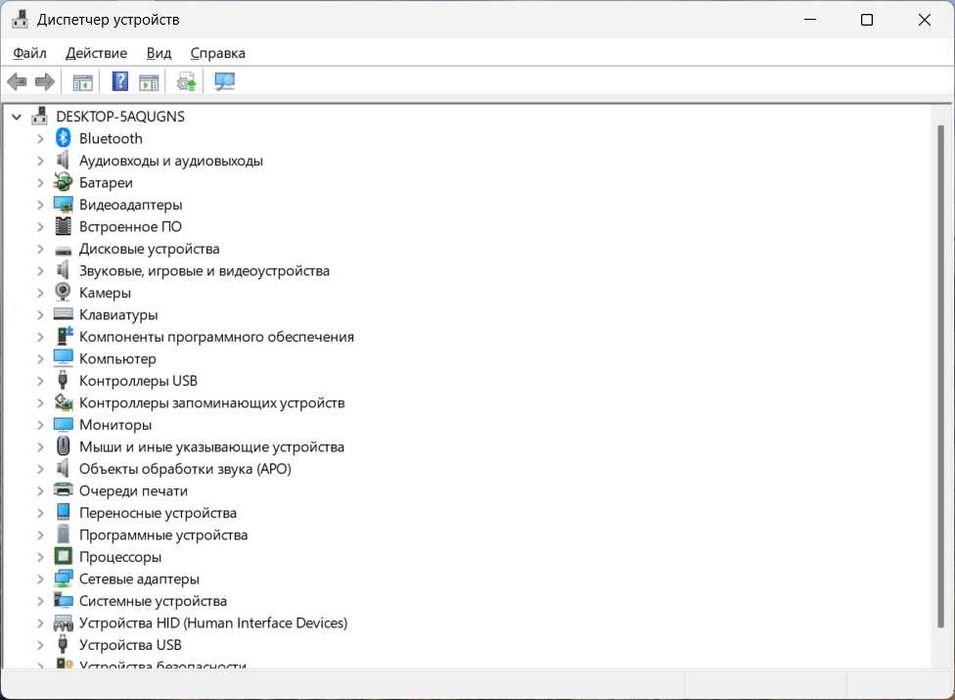The width and height of the screenshot is (955, 700).
Task: Select the Очереди печати row
Action: 133,490
